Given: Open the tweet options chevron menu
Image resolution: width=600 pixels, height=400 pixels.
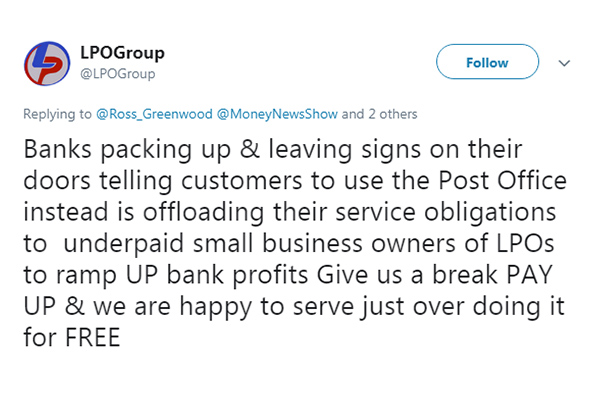Looking at the screenshot, I should pos(563,63).
